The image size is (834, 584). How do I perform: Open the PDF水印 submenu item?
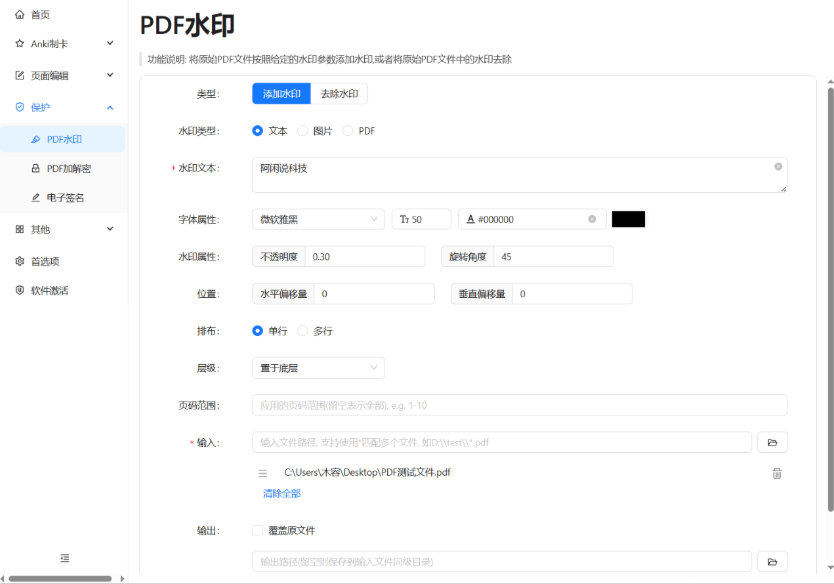(x=63, y=139)
